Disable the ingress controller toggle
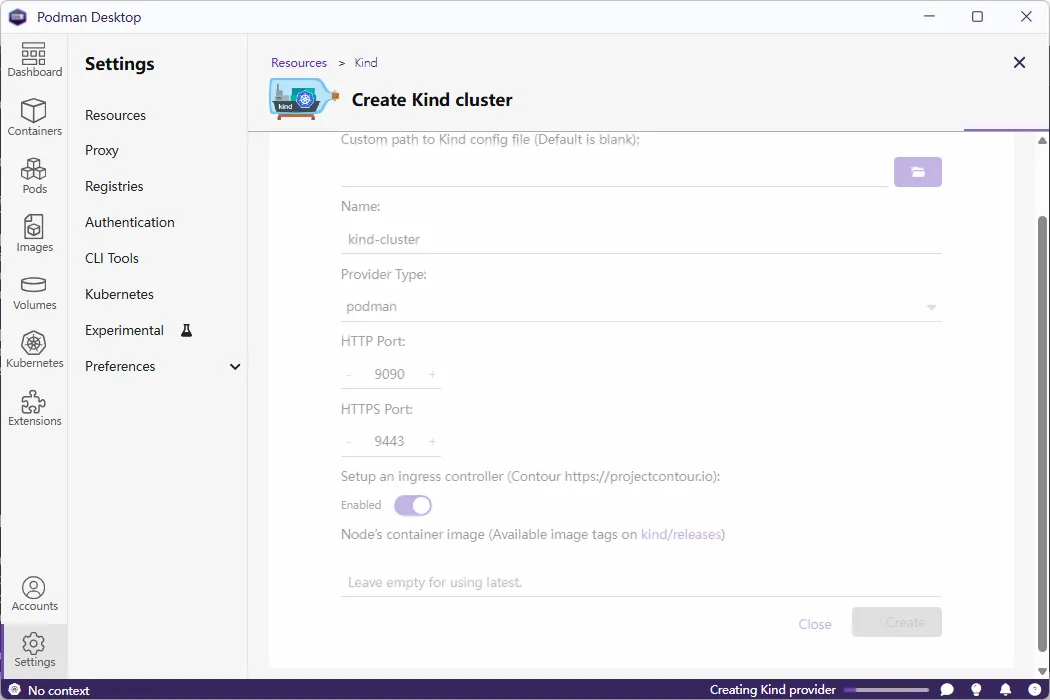 413,505
